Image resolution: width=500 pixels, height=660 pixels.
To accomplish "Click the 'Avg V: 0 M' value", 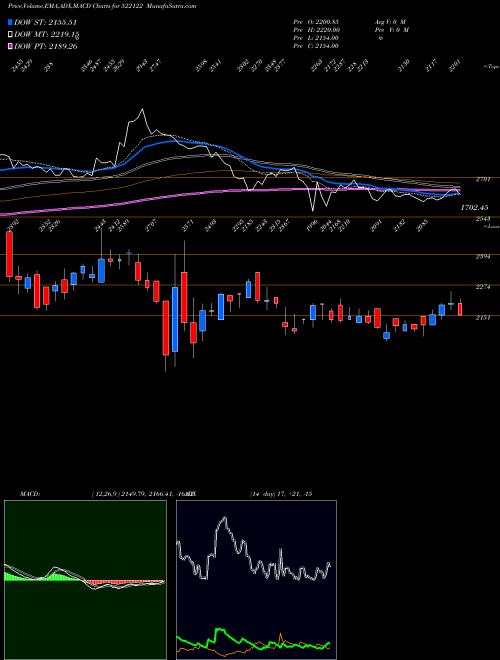I will tap(390, 22).
